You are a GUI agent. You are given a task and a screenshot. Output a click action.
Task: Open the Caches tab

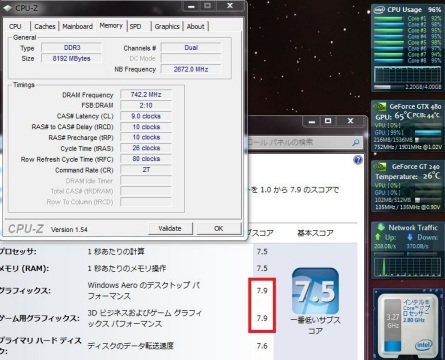45,26
